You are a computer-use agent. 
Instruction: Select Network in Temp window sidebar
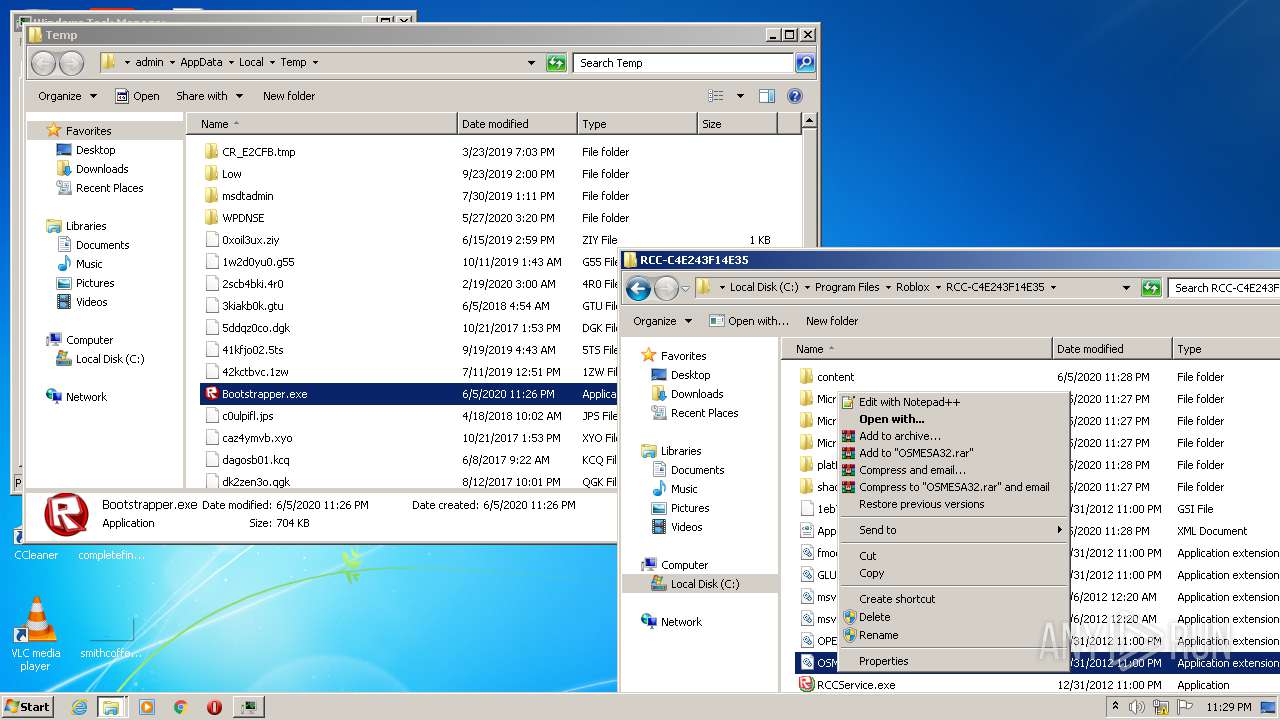click(x=86, y=397)
